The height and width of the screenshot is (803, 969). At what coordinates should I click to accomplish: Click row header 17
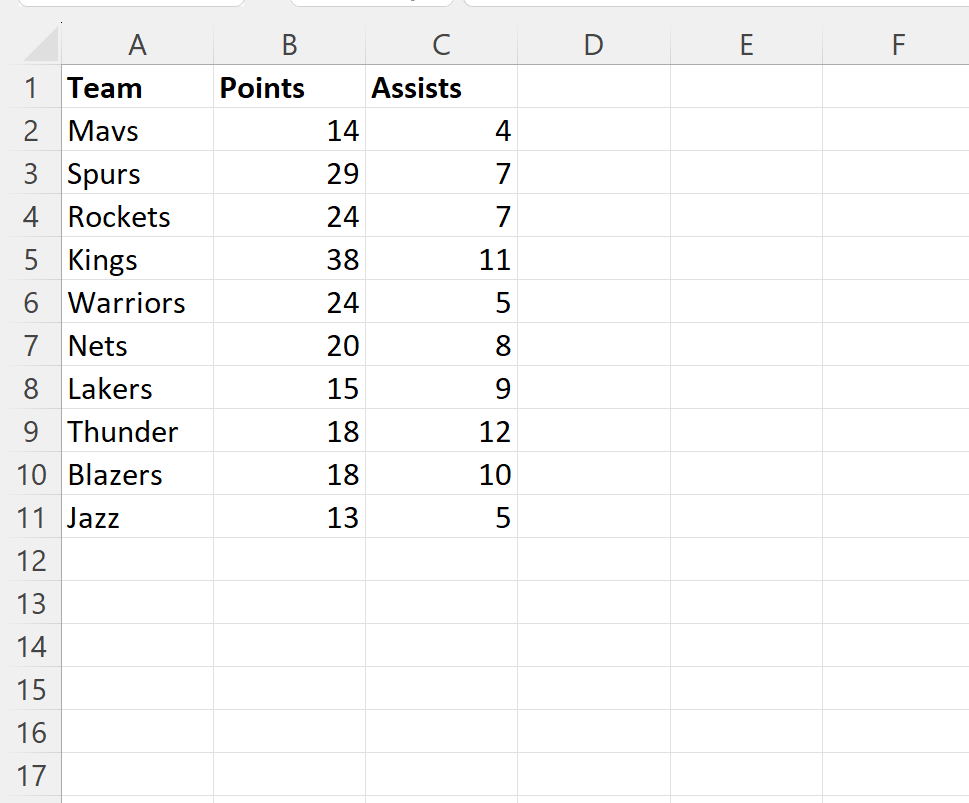point(31,776)
